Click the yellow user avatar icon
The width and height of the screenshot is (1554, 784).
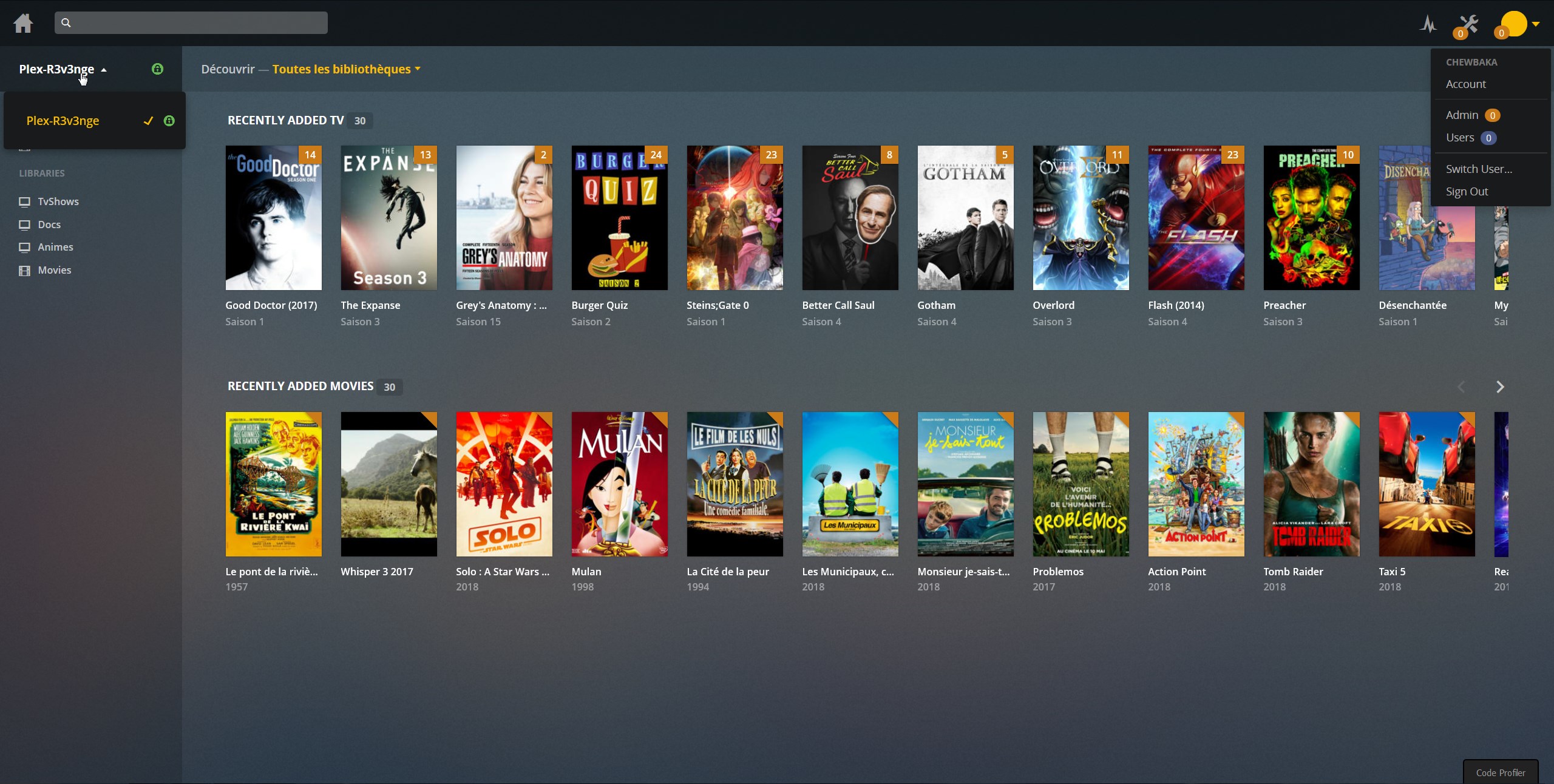click(1514, 24)
